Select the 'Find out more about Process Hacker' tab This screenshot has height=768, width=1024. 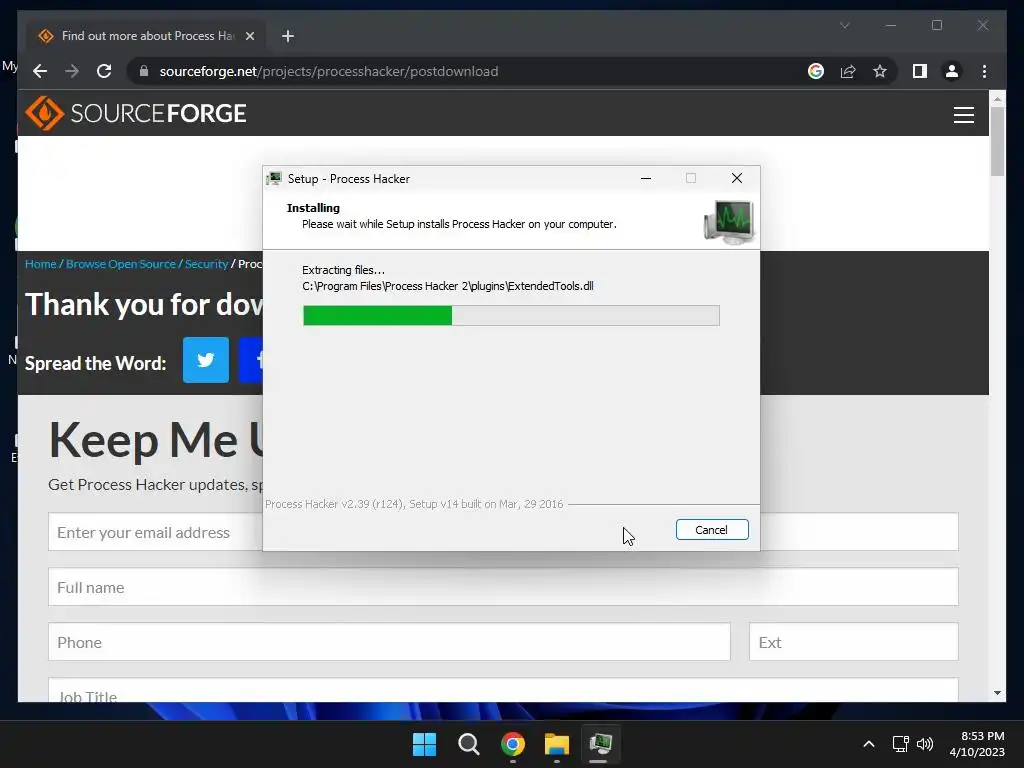click(x=146, y=36)
